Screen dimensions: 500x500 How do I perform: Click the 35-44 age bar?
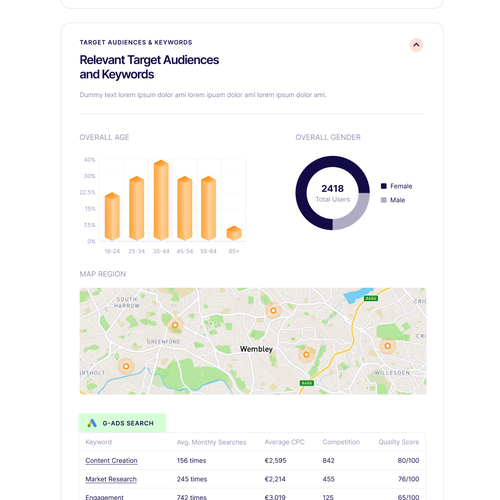point(161,200)
